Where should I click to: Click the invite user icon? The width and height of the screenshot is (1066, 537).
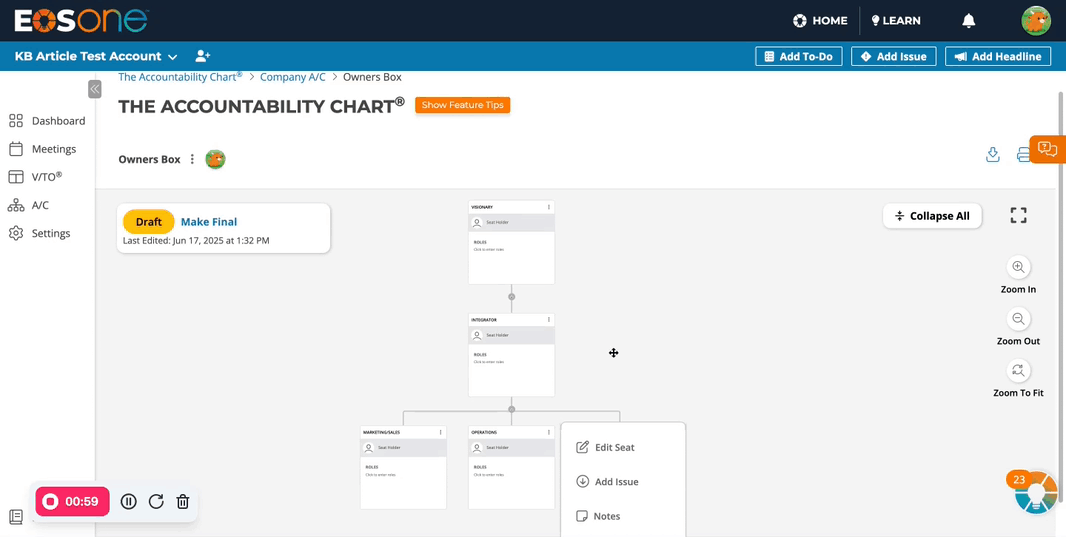click(x=203, y=56)
